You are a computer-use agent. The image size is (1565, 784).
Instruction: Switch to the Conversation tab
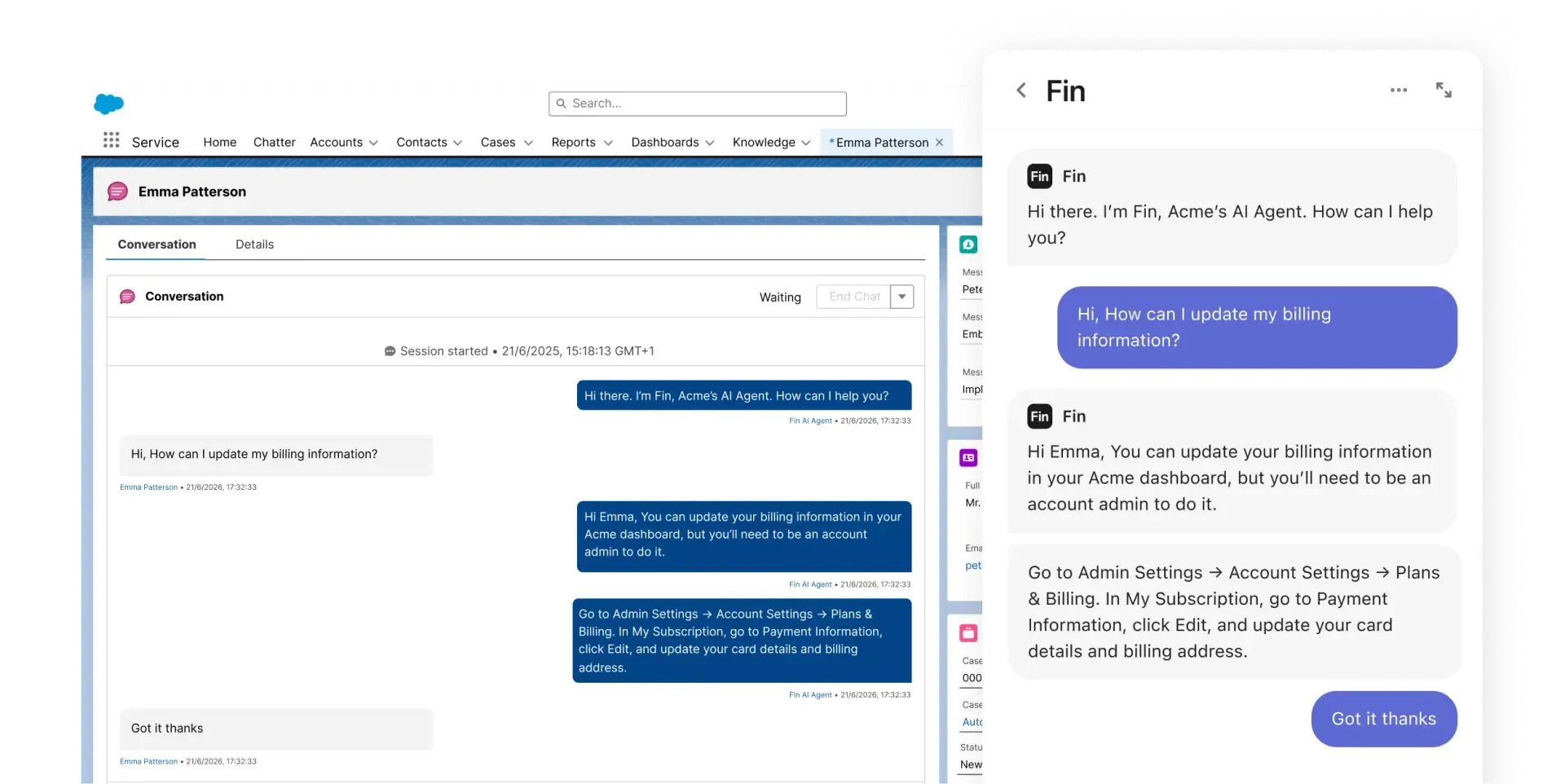(157, 244)
